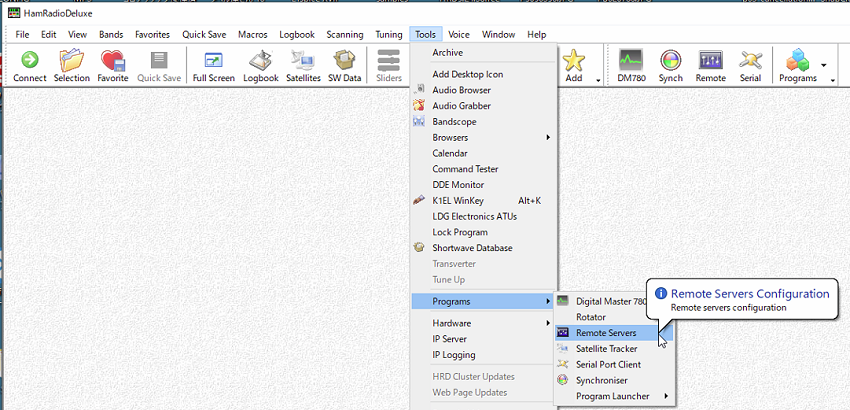Expand the Browsers submenu

click(x=484, y=137)
